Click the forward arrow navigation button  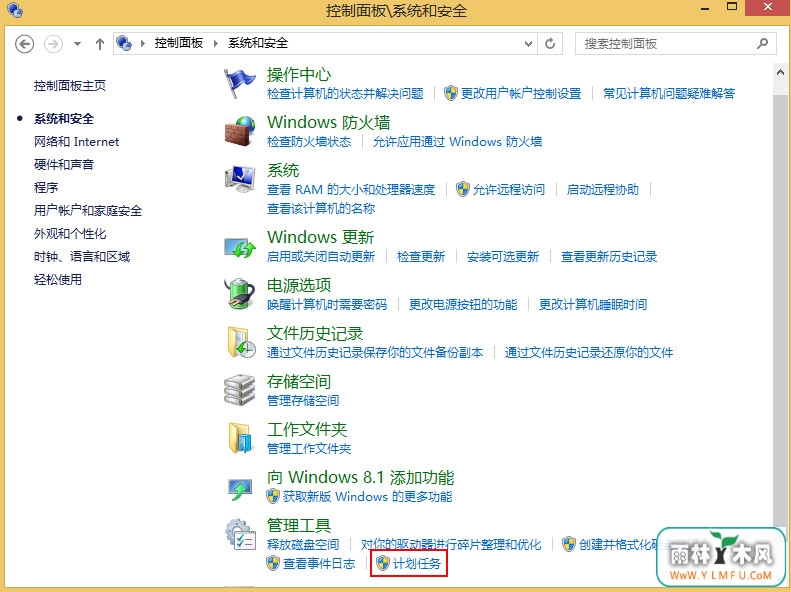pyautogui.click(x=53, y=44)
